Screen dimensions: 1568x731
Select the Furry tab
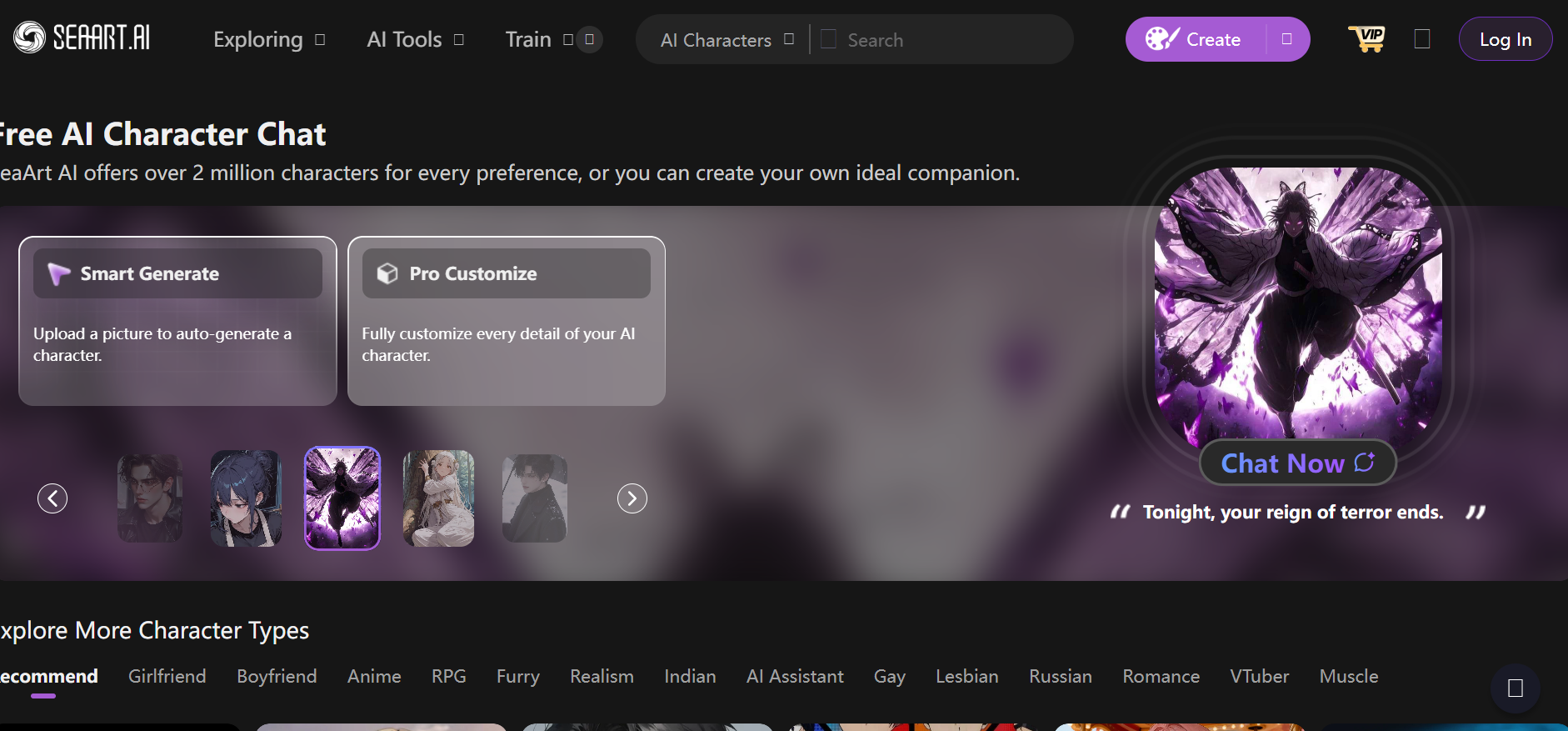point(518,677)
